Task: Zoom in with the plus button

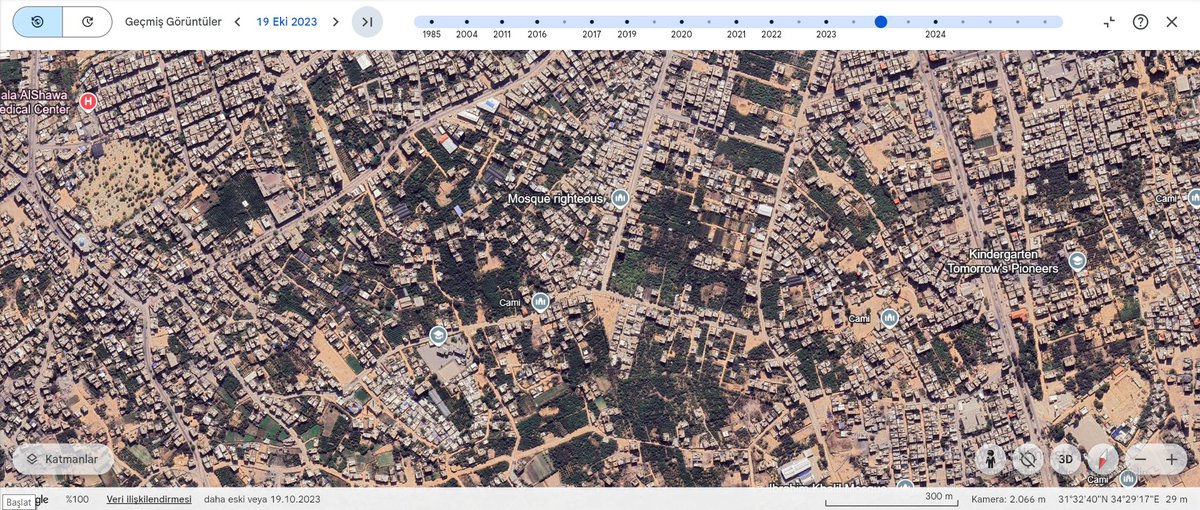Action: pyautogui.click(x=1171, y=459)
